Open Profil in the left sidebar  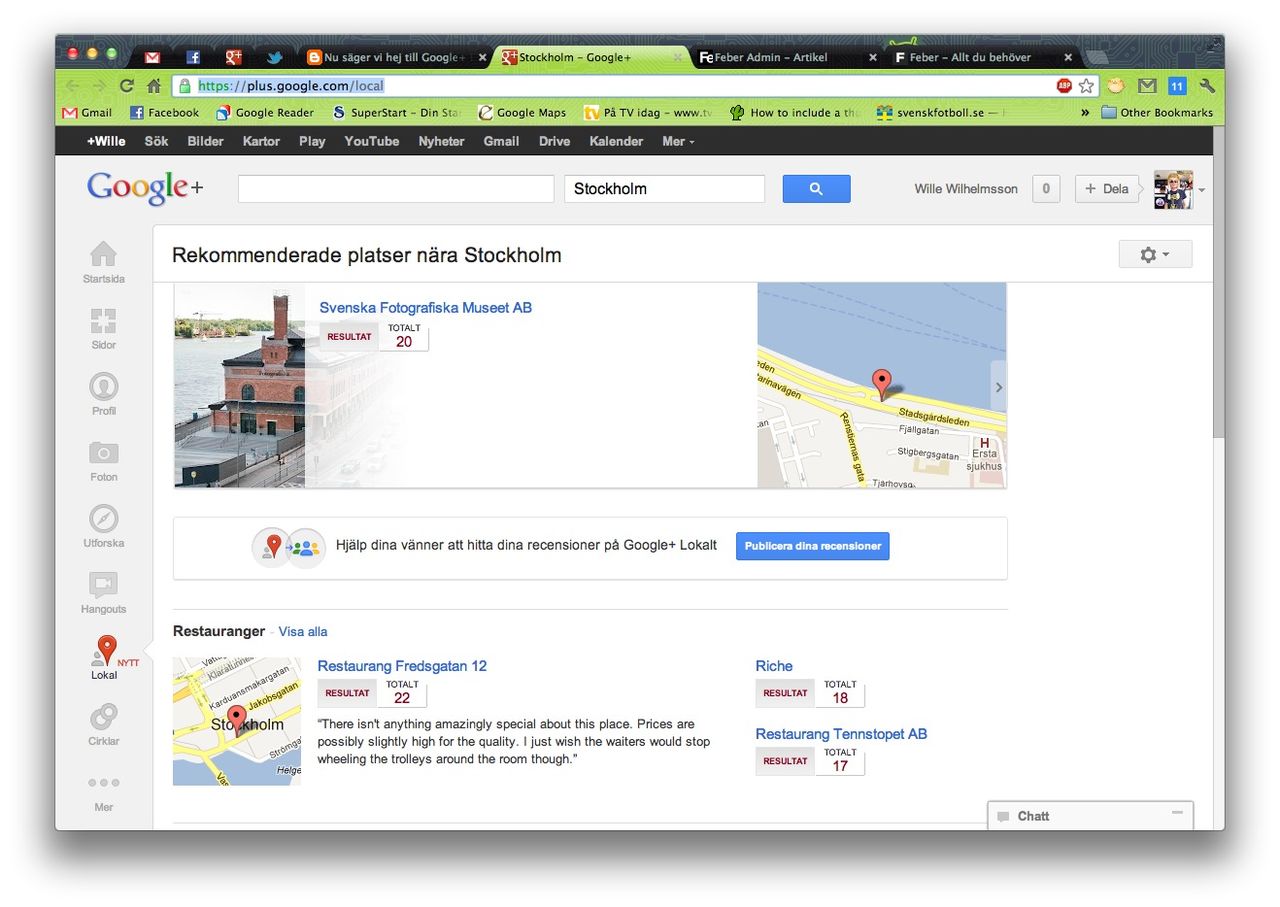pyautogui.click(x=104, y=395)
